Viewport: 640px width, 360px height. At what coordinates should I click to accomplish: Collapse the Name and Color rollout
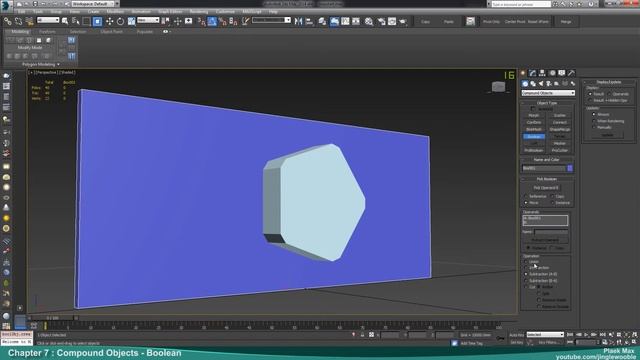click(547, 160)
